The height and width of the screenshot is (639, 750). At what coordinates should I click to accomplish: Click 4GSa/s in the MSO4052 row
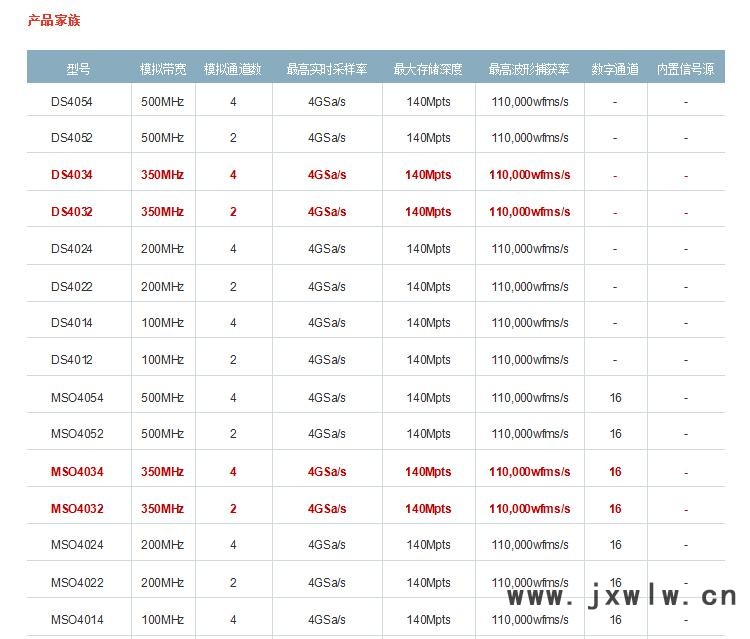click(x=327, y=434)
